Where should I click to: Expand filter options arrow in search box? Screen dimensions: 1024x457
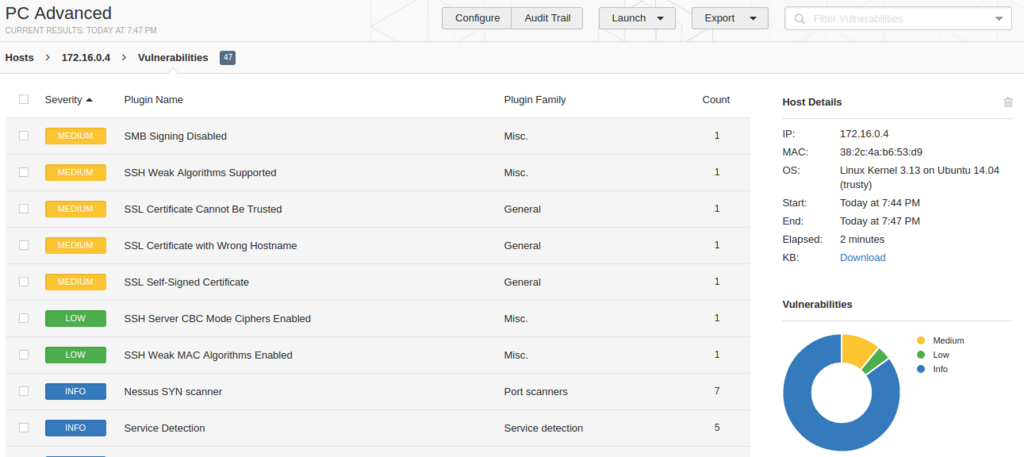[999, 19]
